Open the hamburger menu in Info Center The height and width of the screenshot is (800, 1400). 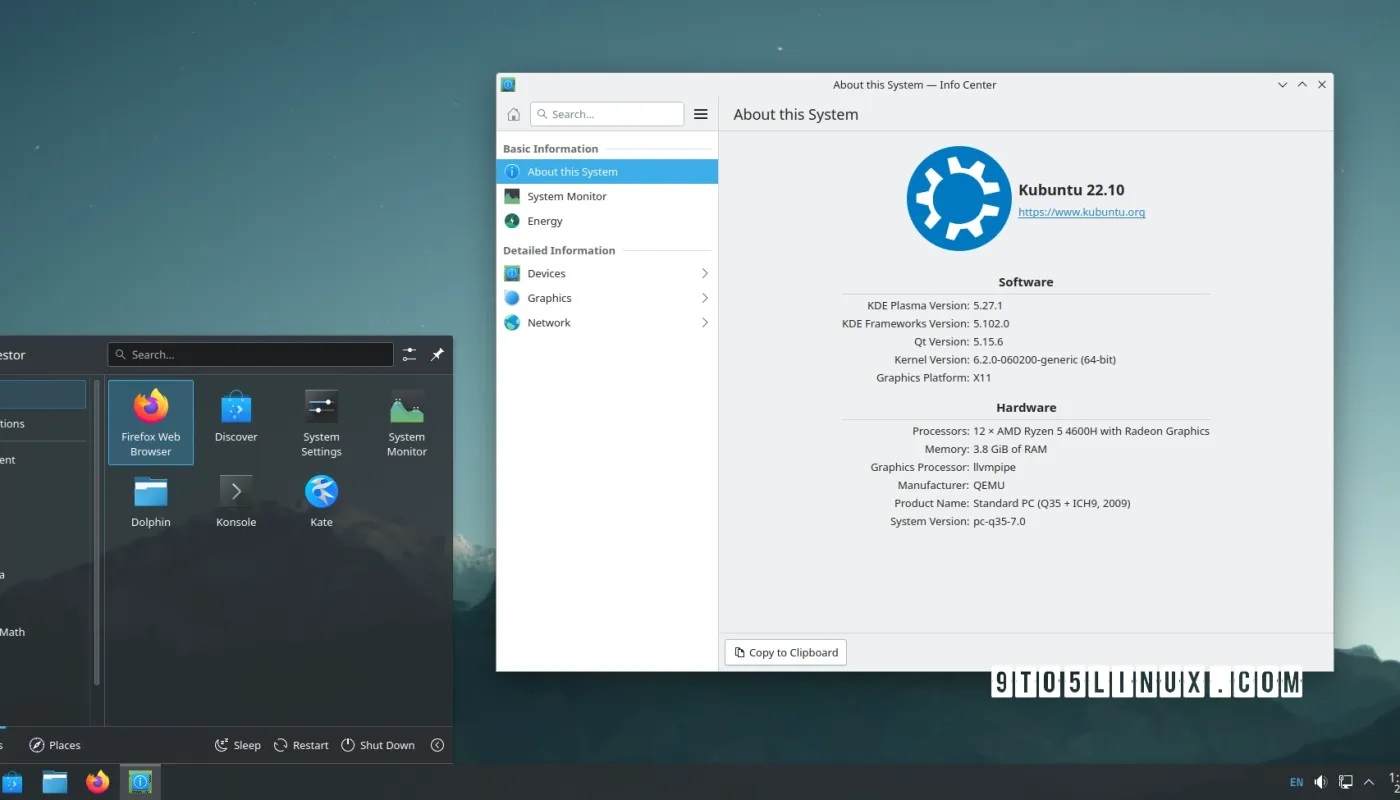[x=700, y=114]
